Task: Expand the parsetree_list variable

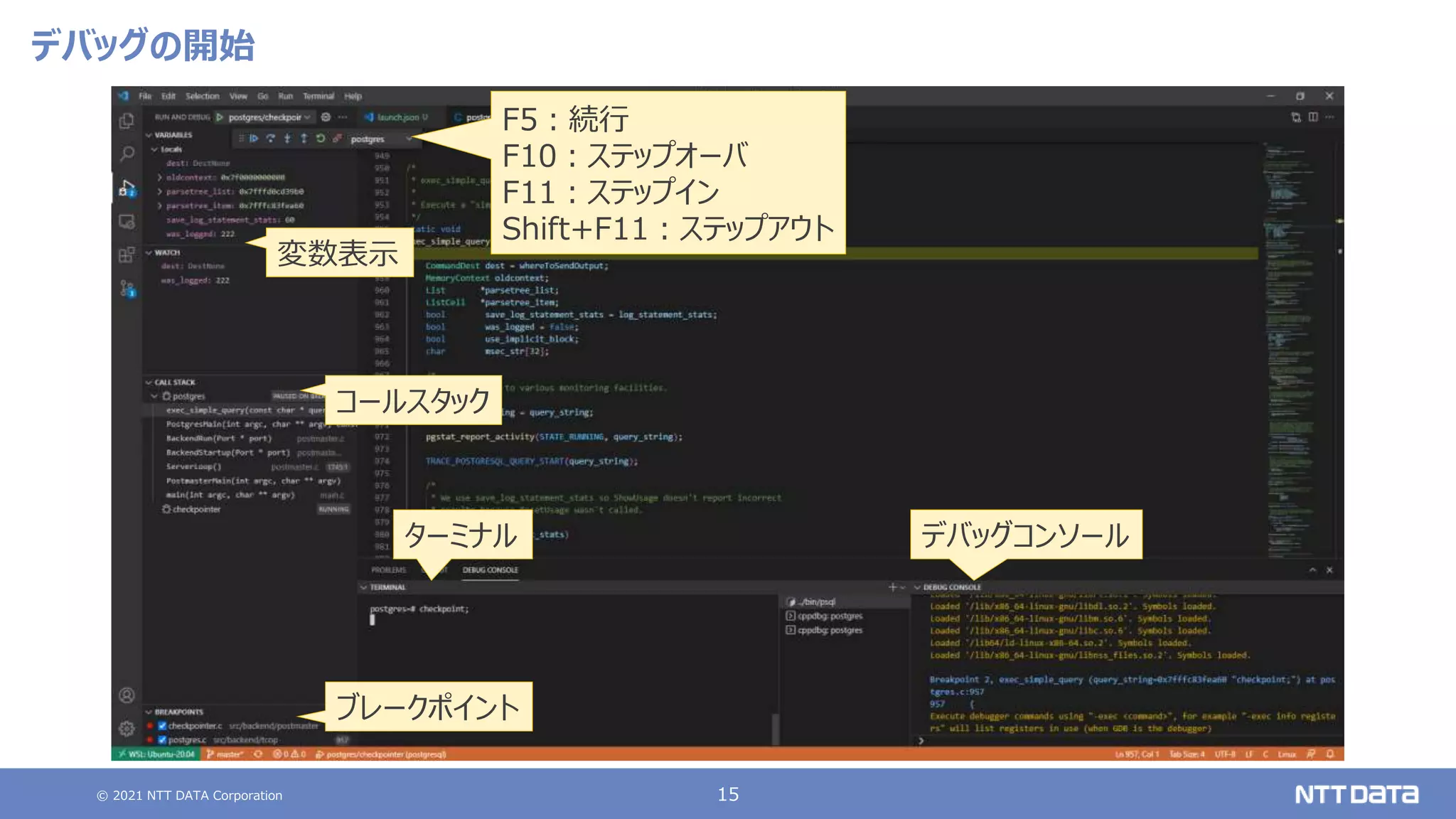Action: [160, 192]
